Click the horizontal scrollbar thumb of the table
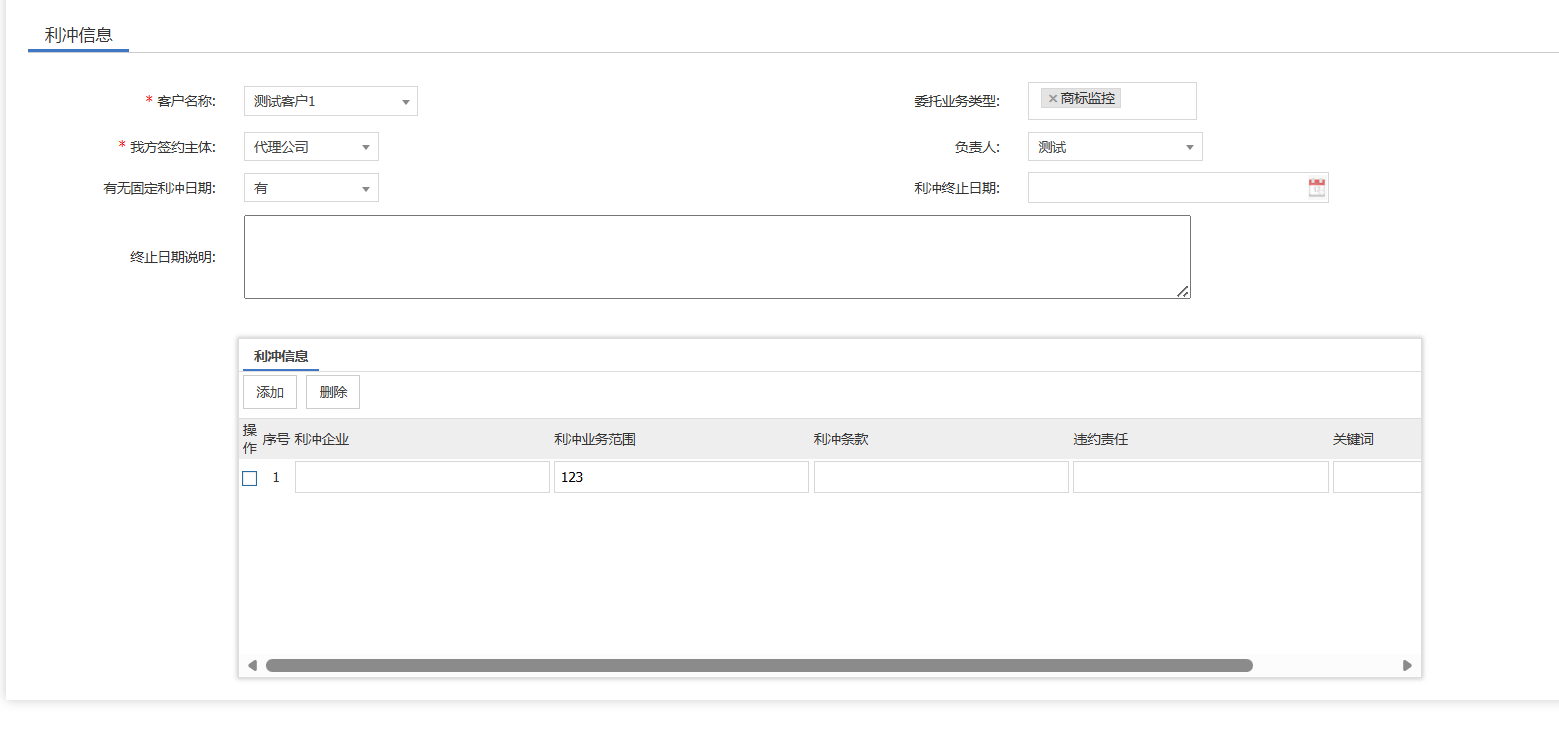Viewport: 1559px width, 739px height. (x=759, y=665)
